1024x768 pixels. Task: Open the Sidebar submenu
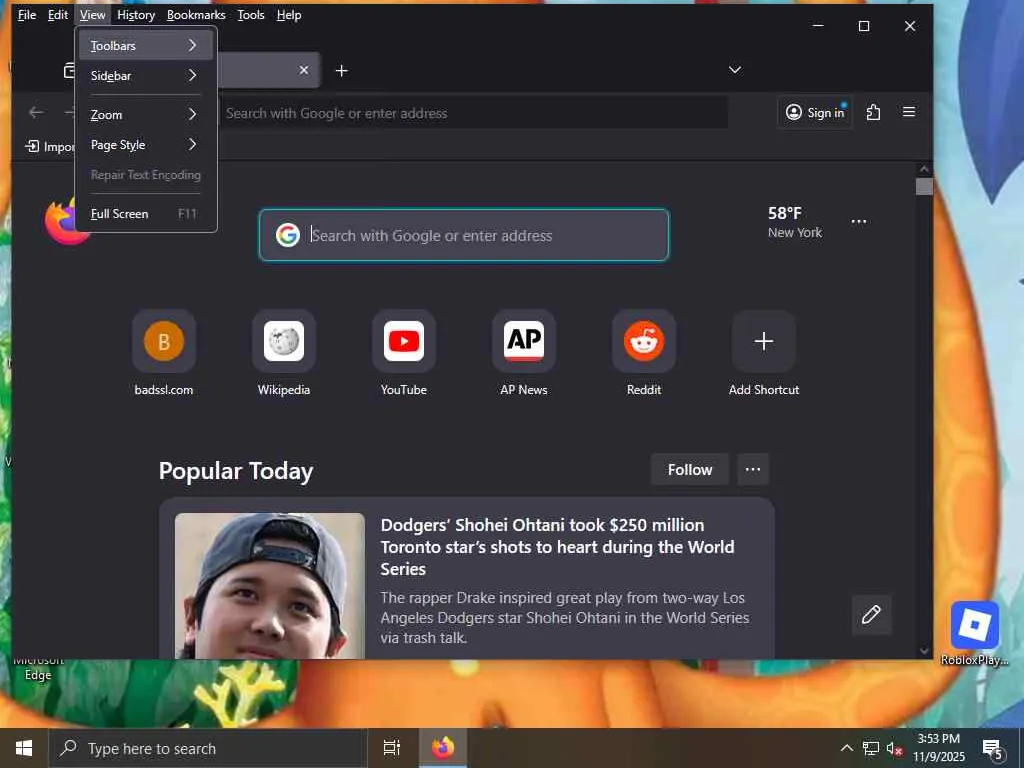coord(146,76)
